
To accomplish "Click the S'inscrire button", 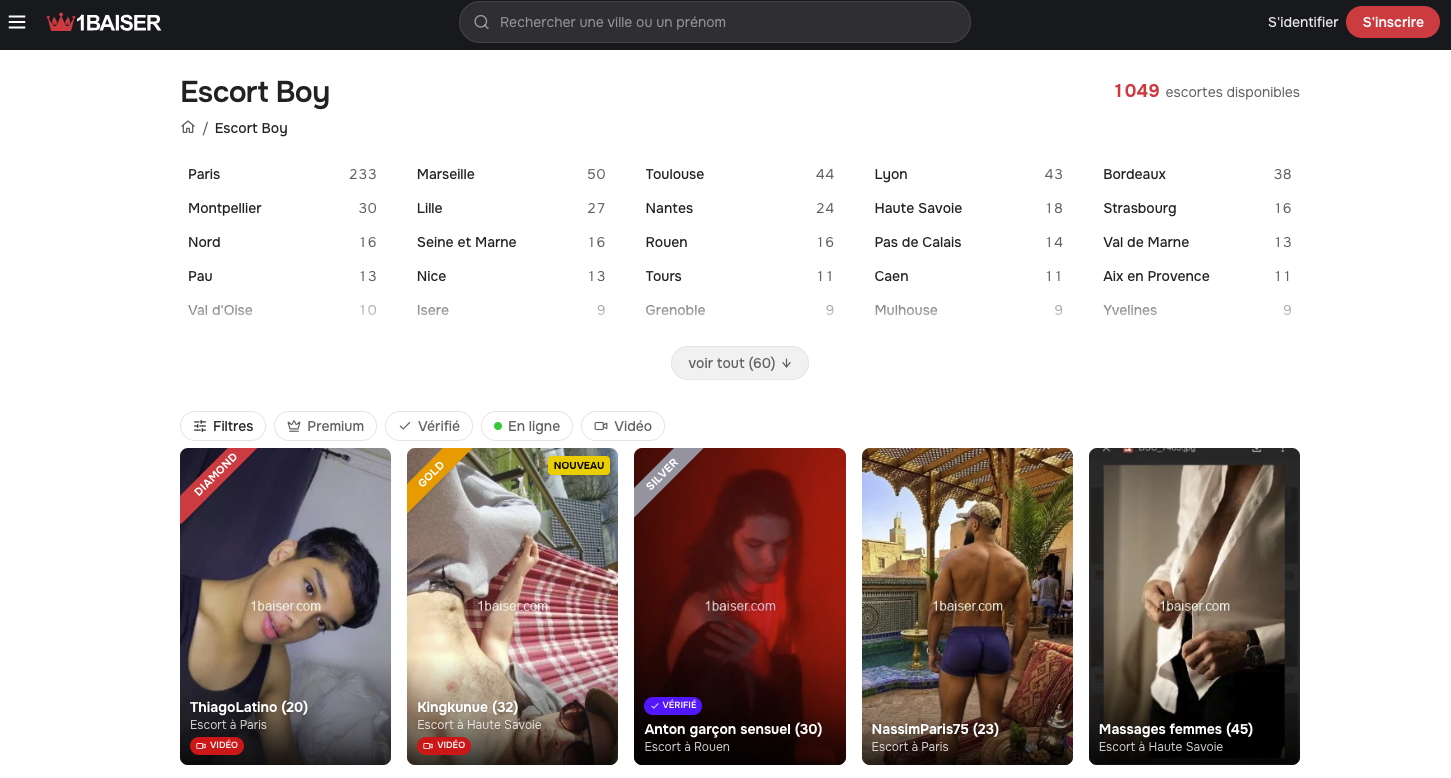I will click(x=1393, y=22).
